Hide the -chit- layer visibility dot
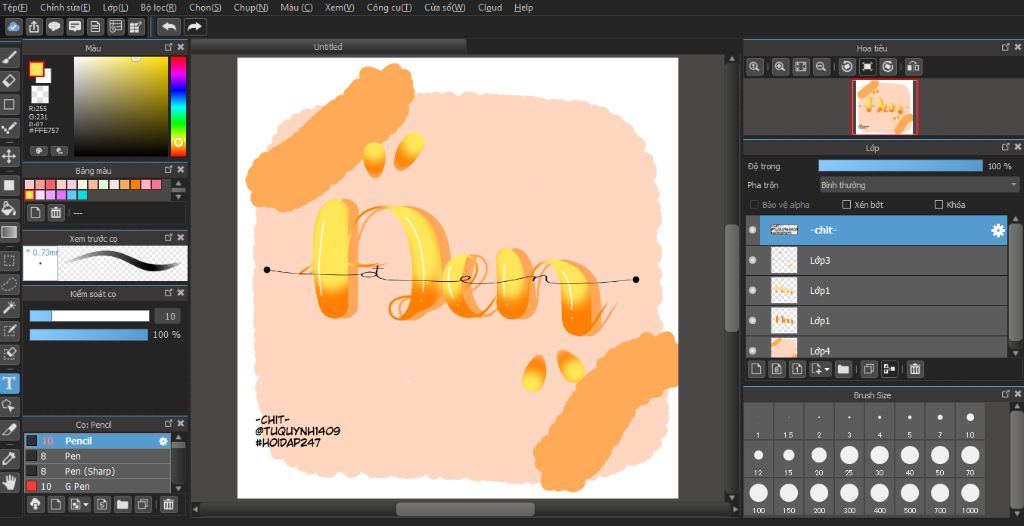 pyautogui.click(x=752, y=230)
